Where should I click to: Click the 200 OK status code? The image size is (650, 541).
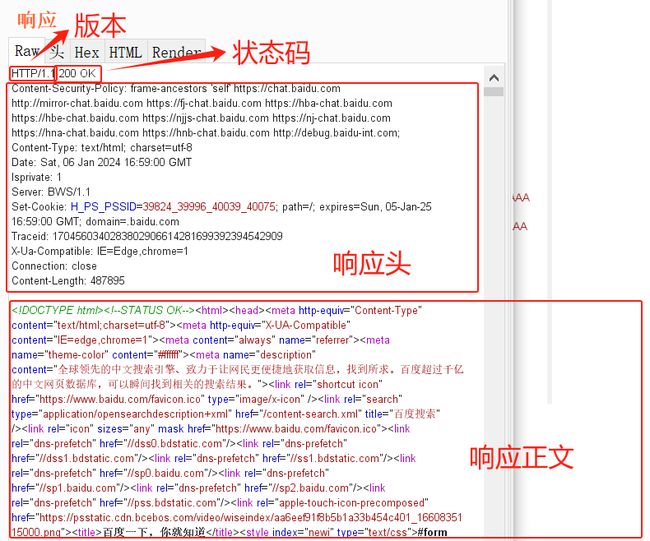pyautogui.click(x=77, y=73)
